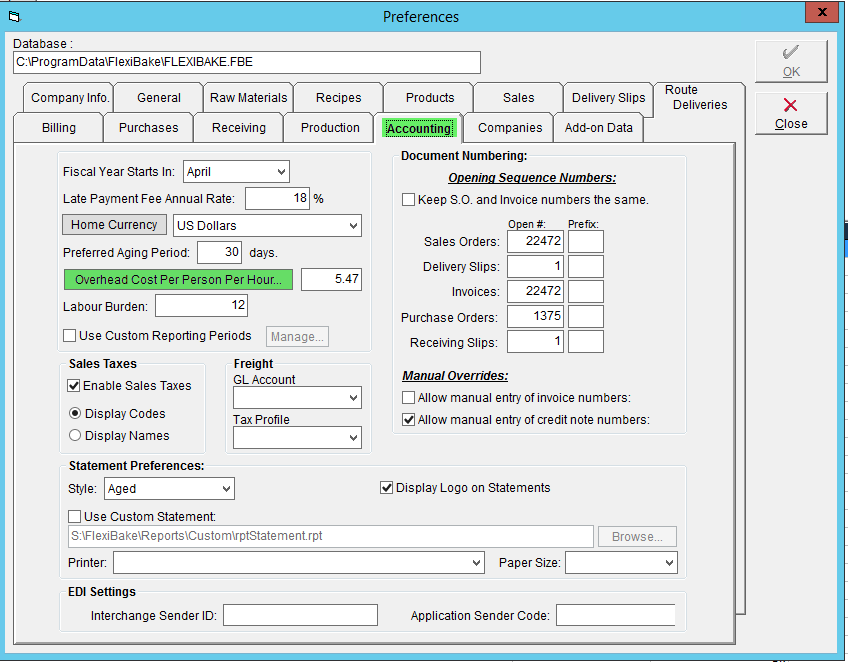Click the overhead cost value field 5.47

tap(331, 280)
